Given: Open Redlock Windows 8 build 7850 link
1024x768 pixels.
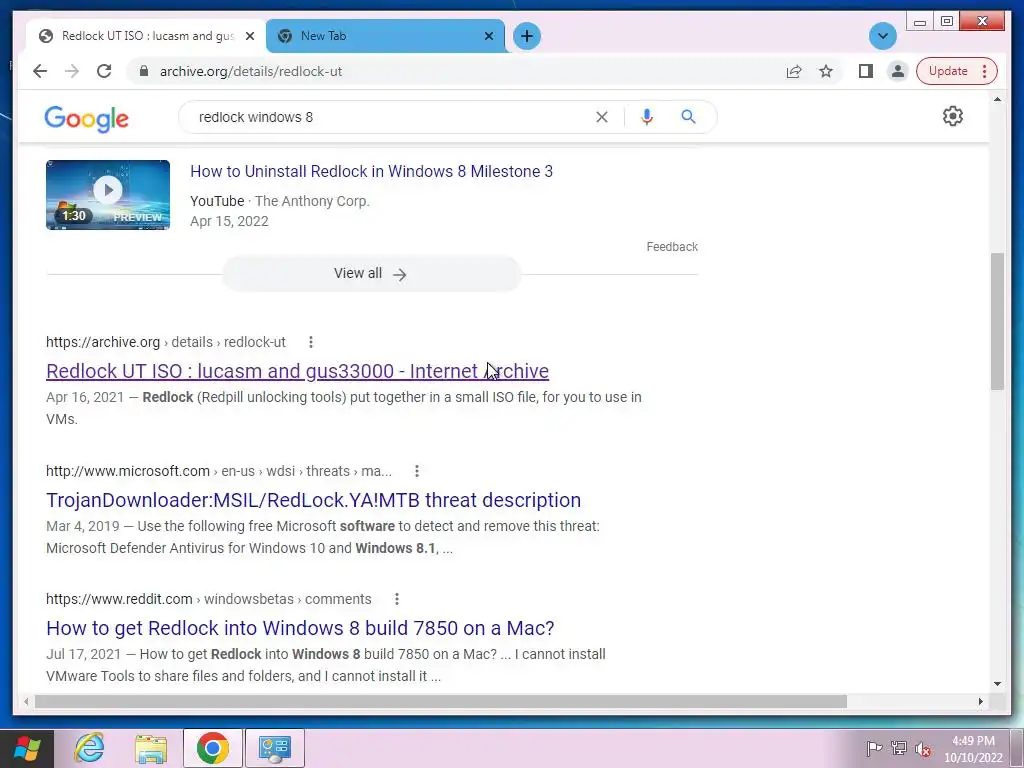Looking at the screenshot, I should (300, 628).
